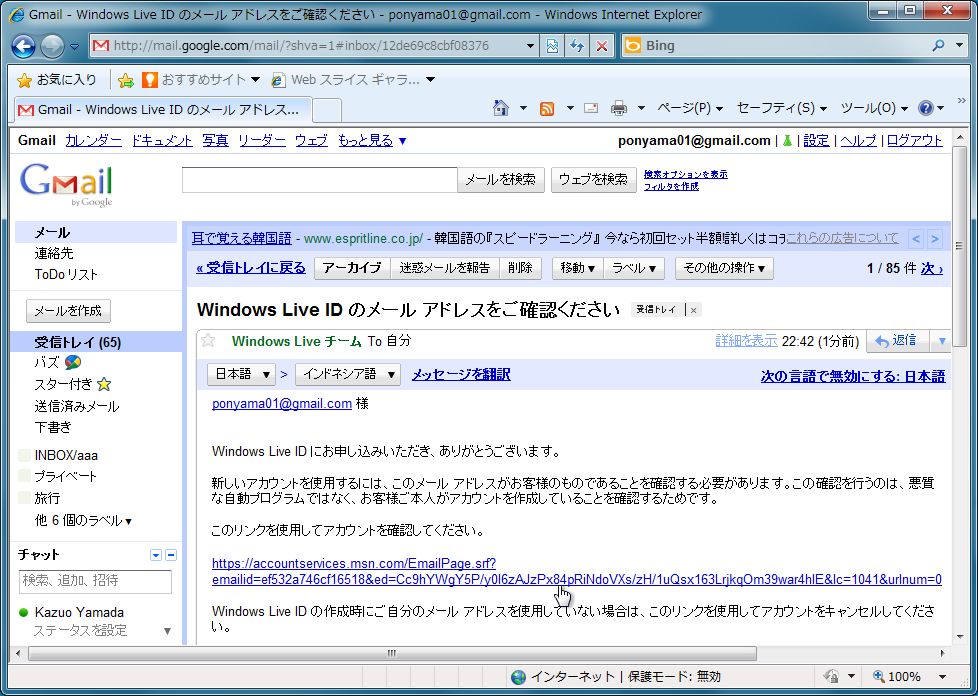Click the 旅行 label color box
The height and width of the screenshot is (696, 978).
pos(24,498)
